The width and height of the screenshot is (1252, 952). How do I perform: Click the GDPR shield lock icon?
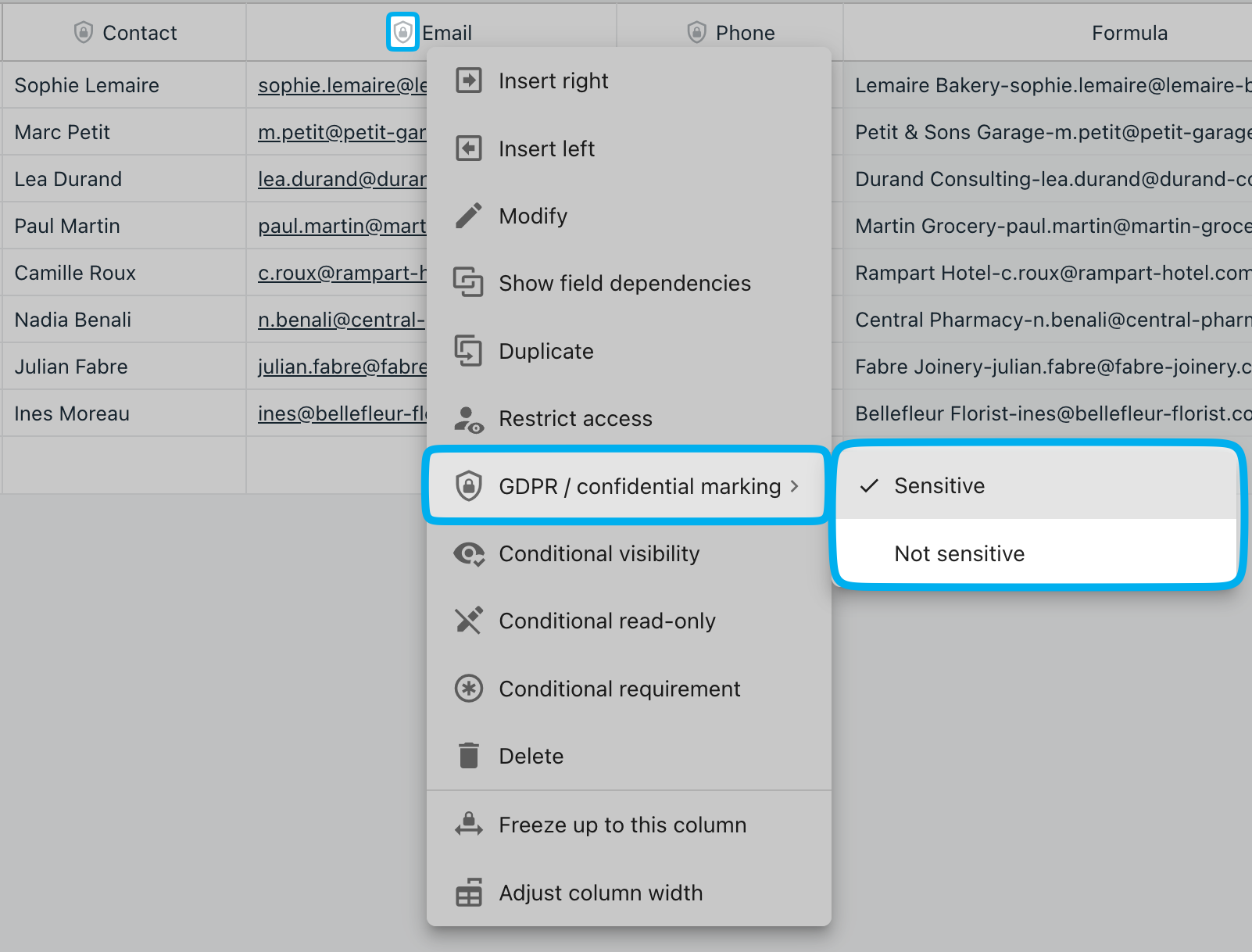pos(469,486)
